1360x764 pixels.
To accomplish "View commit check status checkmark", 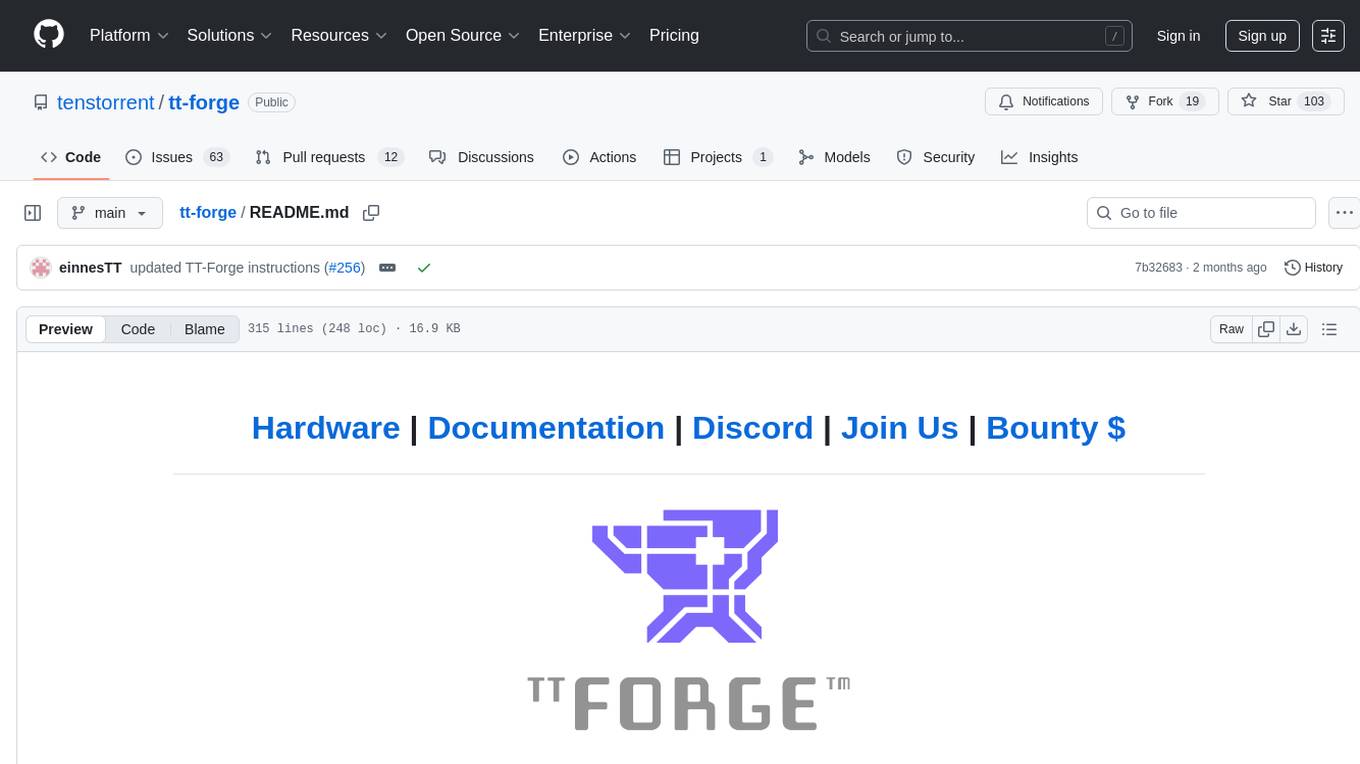I will tap(424, 268).
